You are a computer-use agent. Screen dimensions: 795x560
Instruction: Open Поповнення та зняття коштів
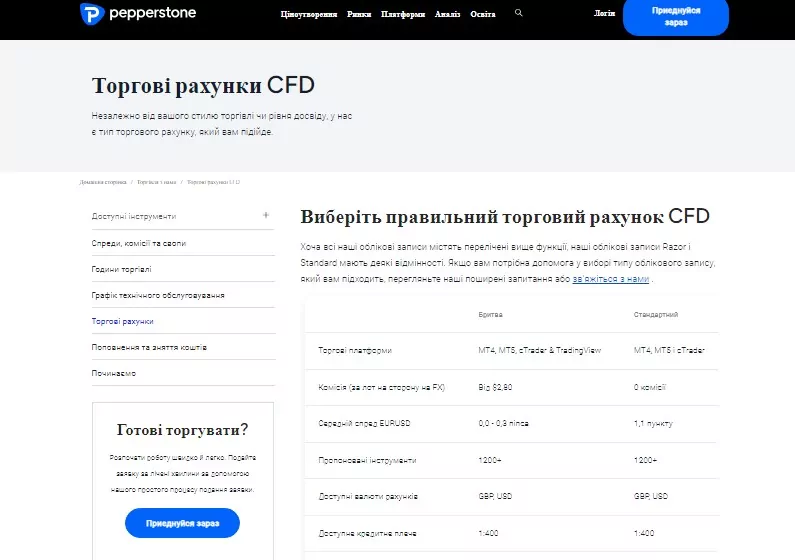(x=149, y=347)
